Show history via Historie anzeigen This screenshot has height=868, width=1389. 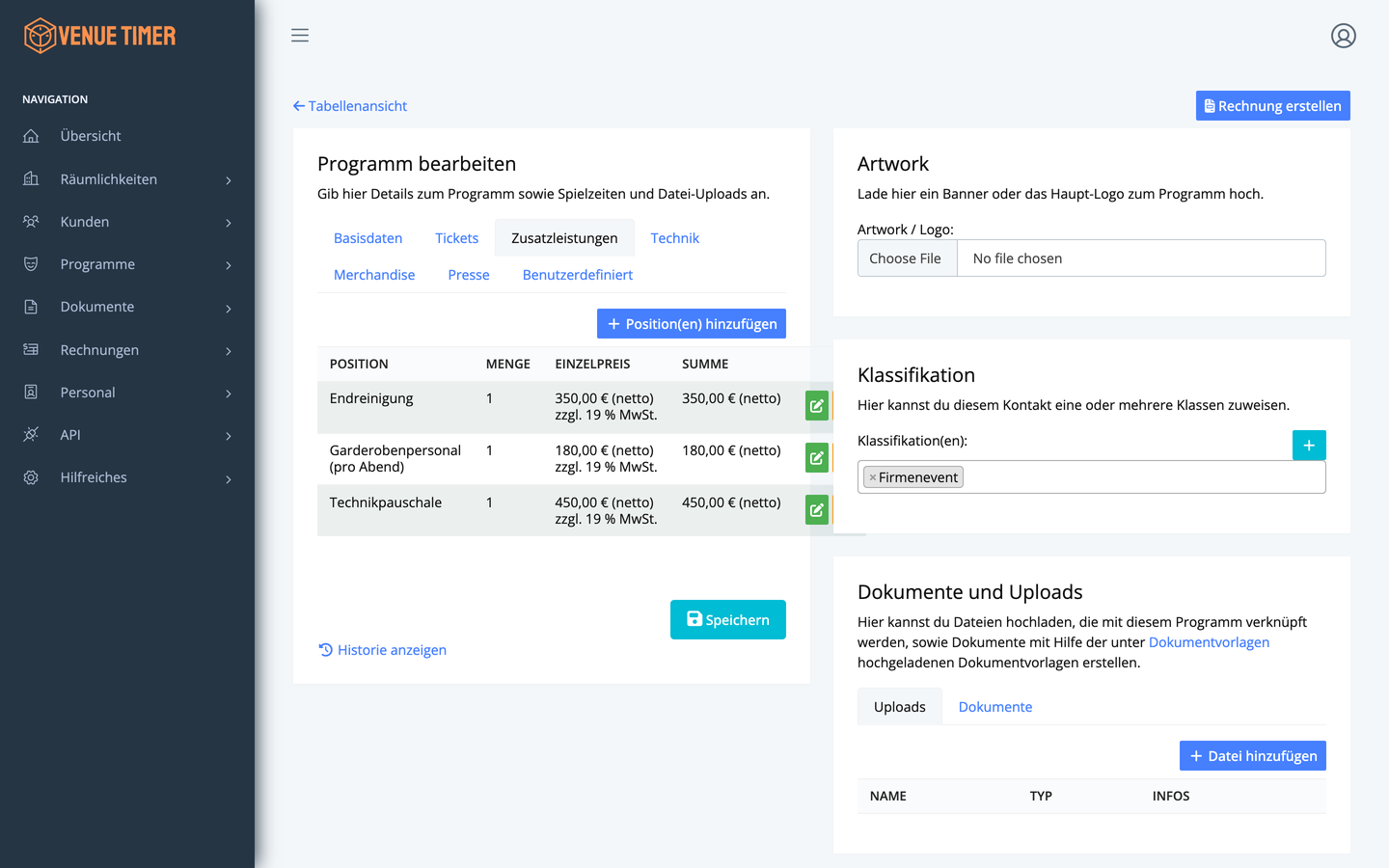pyautogui.click(x=383, y=650)
